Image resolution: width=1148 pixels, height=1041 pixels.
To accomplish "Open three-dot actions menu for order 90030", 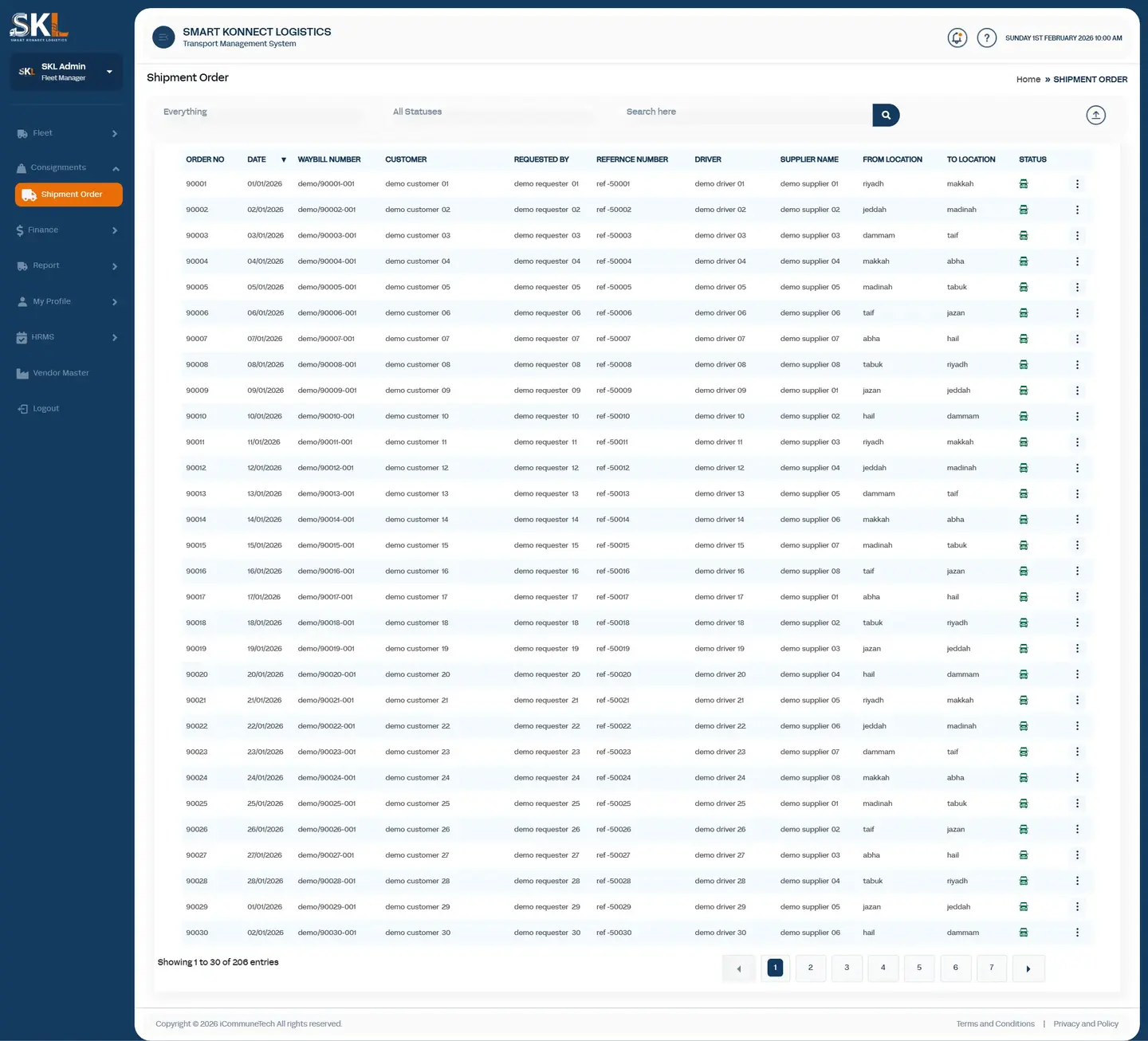I will coord(1077,933).
